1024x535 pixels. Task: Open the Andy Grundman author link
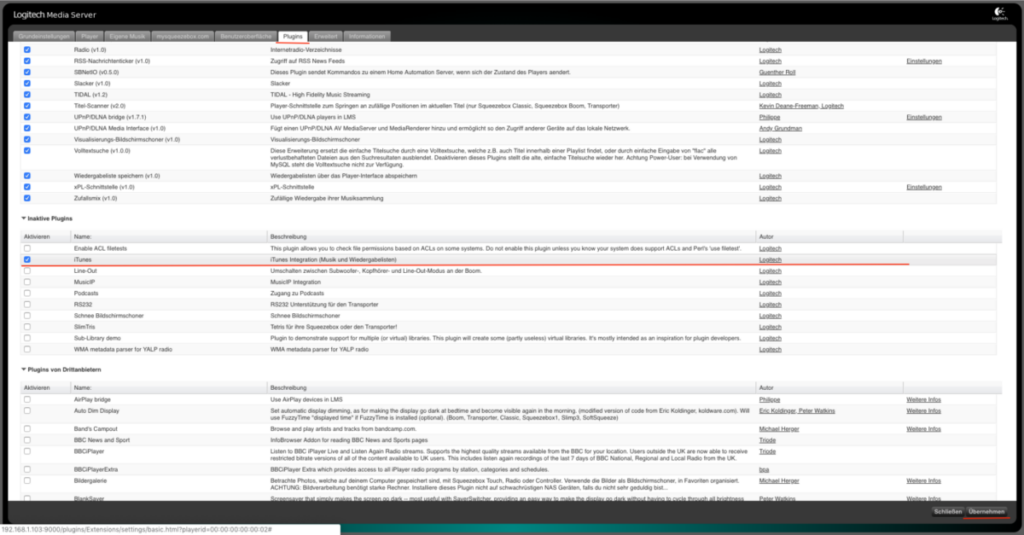[780, 129]
